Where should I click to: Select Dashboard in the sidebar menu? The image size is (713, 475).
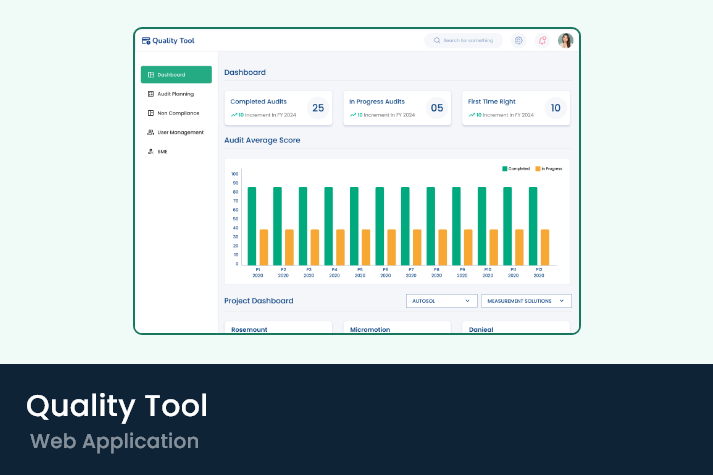176,75
